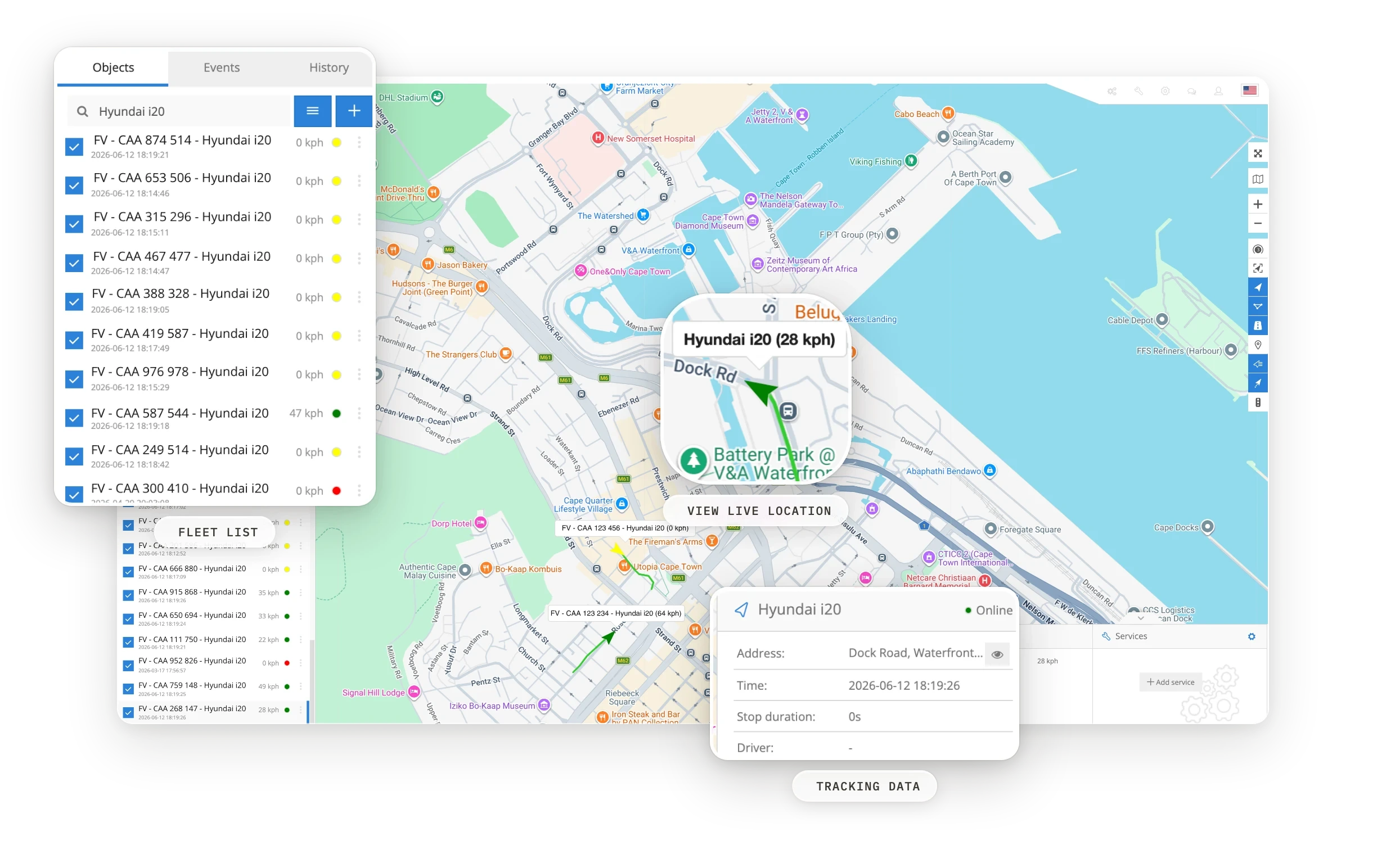Image resolution: width=1386 pixels, height=868 pixels.
Task: Open options menu for CAA 300 410
Action: point(359,490)
